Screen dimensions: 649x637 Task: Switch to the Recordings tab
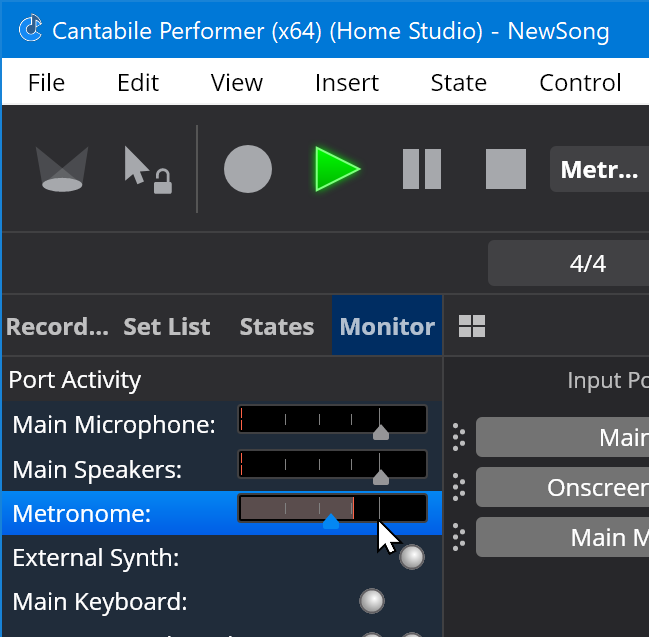57,326
